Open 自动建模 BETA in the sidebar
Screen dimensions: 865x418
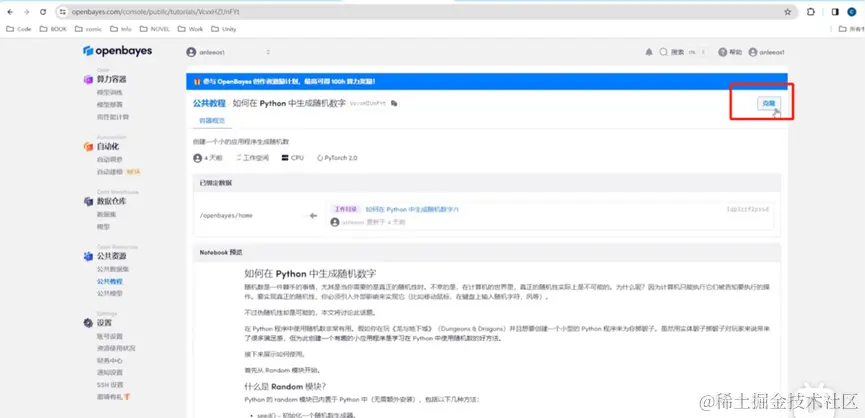118,172
